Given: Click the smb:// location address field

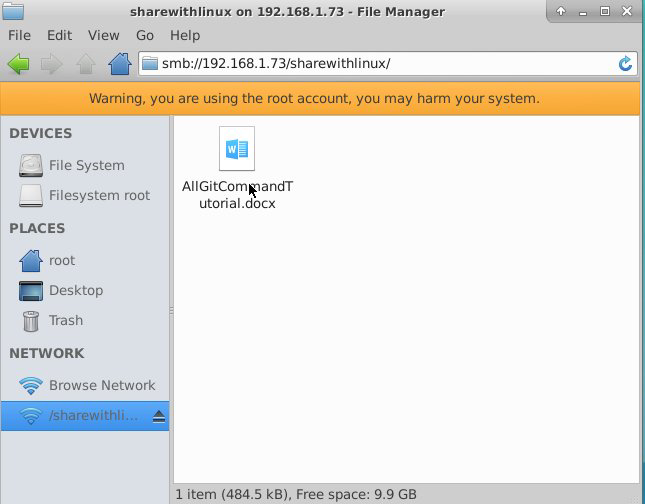Looking at the screenshot, I should point(388,63).
